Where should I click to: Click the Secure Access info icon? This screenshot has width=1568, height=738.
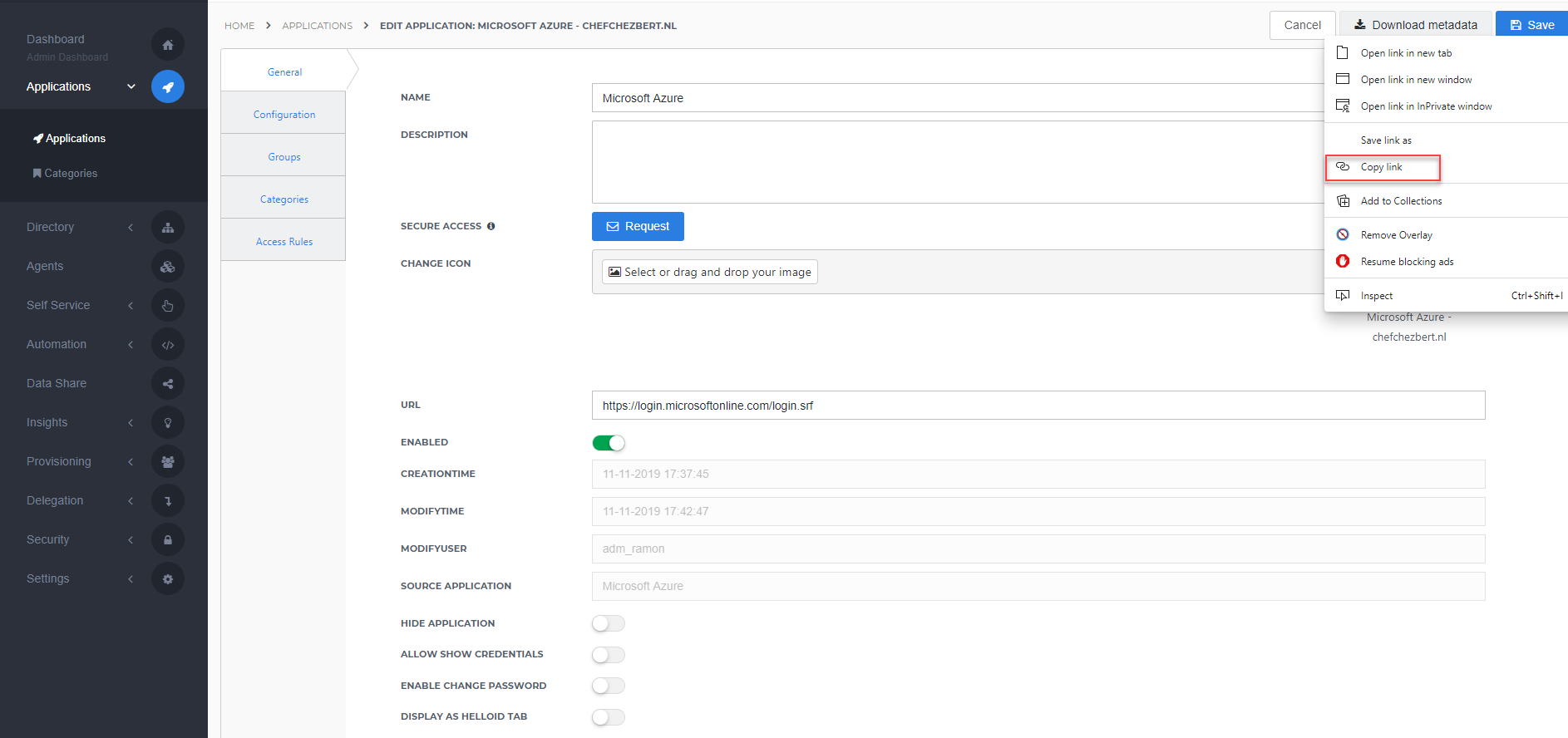coord(491,226)
